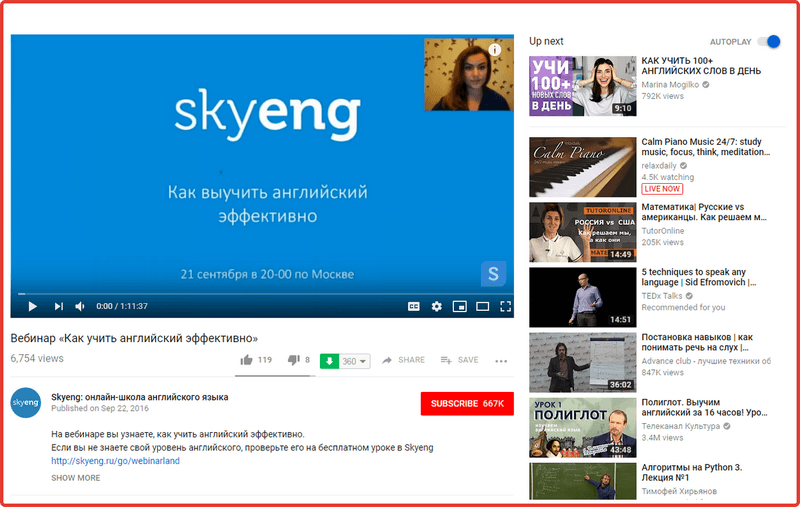Open the Полиглот lesson thumbnail
This screenshot has height=507, width=800.
[x=583, y=428]
